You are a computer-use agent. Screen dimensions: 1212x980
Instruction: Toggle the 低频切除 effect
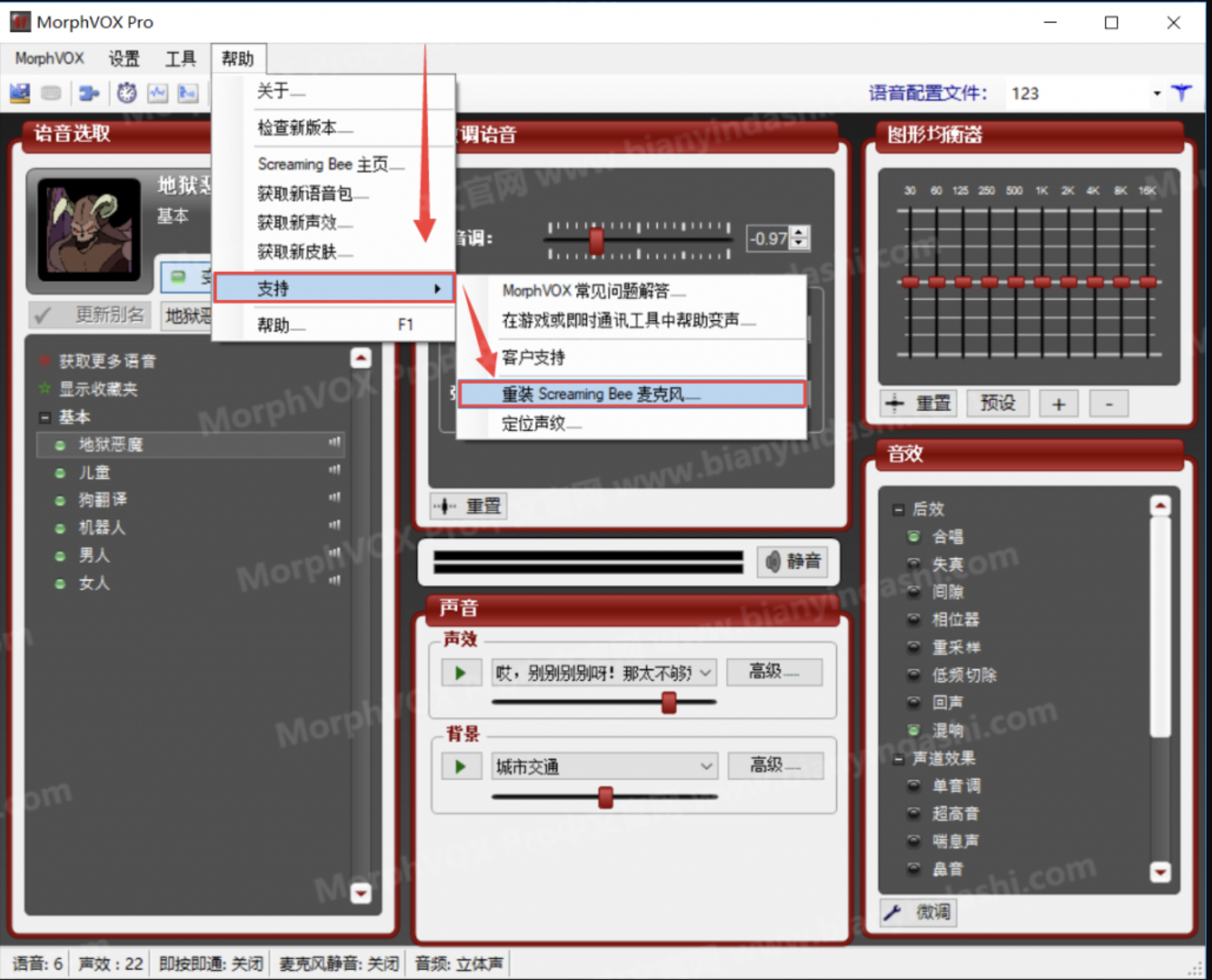(914, 675)
